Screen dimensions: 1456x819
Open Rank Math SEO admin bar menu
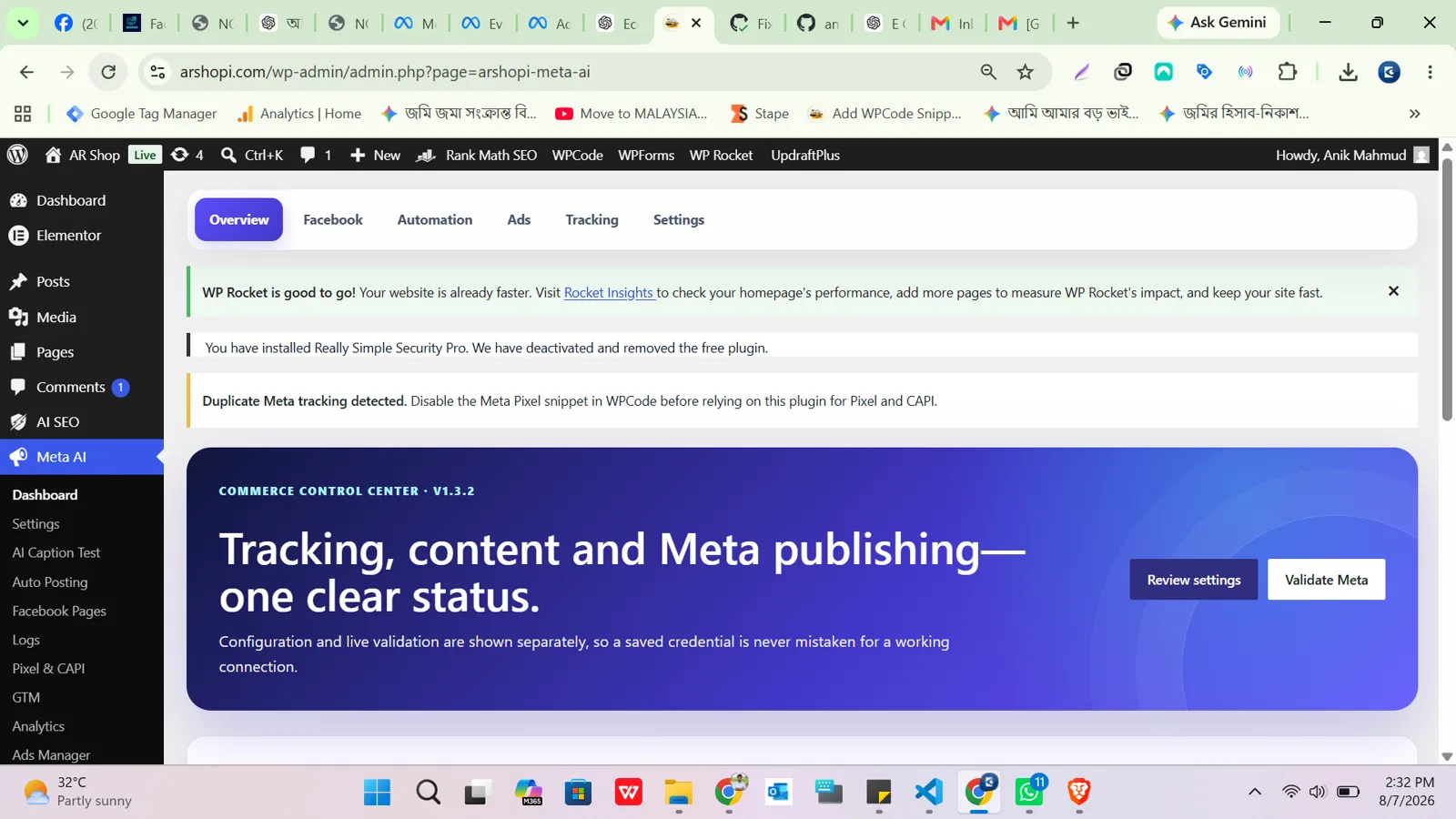[x=477, y=155]
